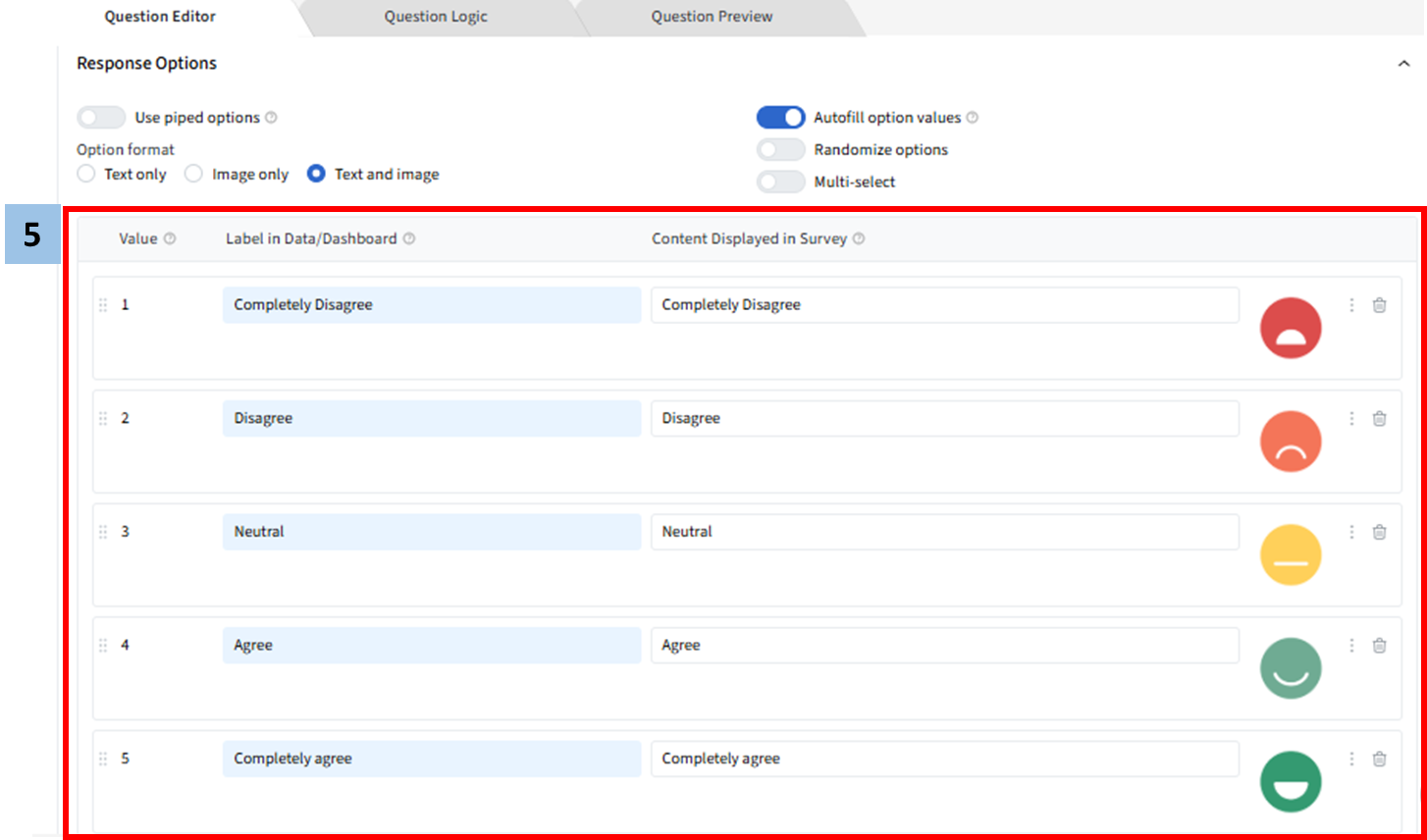
Task: Click the Neutral survey content text field
Action: 944,532
